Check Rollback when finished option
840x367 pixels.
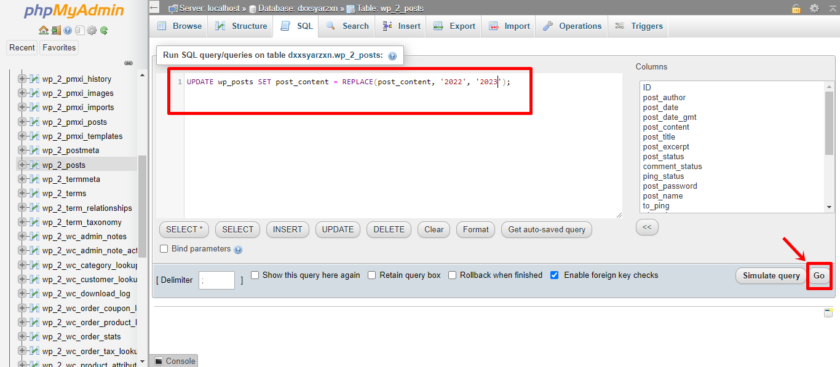[452, 275]
